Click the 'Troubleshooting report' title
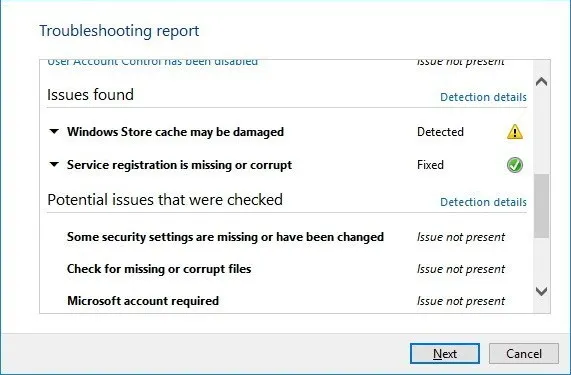 click(119, 31)
